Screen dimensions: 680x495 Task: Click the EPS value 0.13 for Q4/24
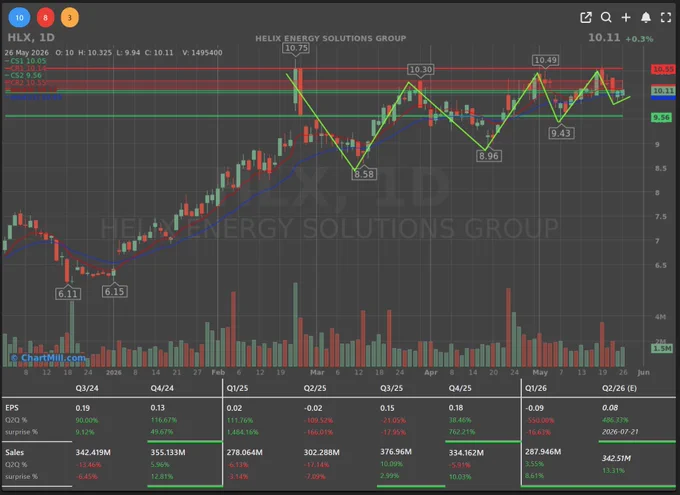(158, 408)
